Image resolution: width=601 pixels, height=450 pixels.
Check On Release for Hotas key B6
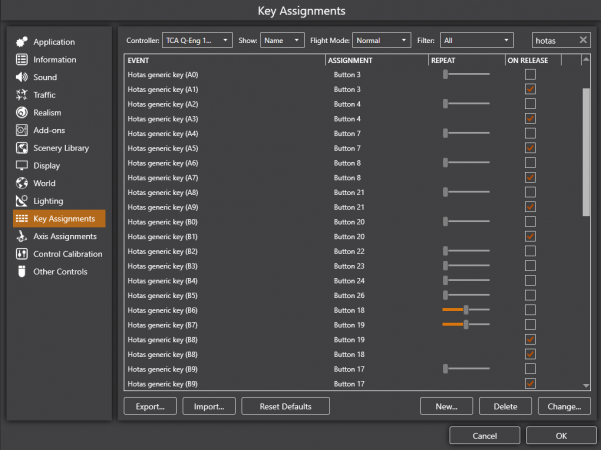pyautogui.click(x=530, y=310)
